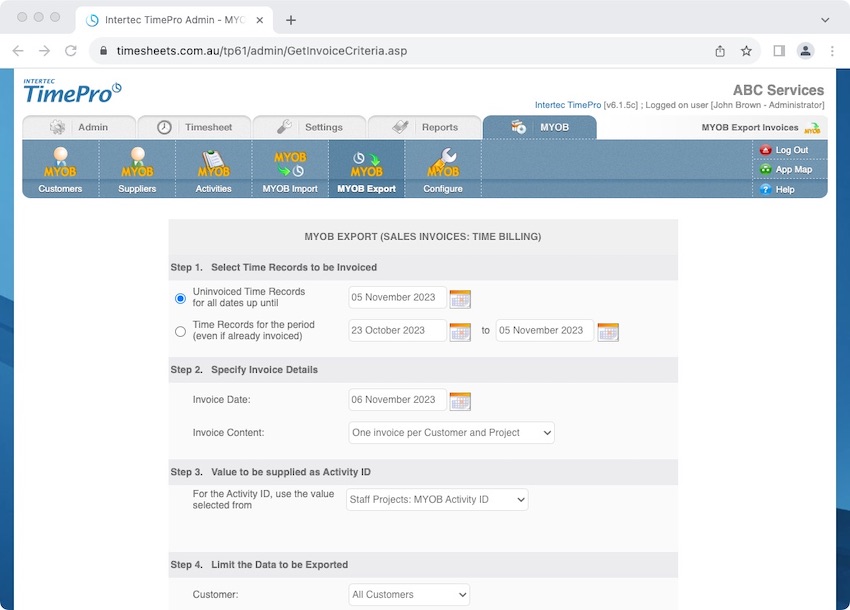Image resolution: width=850 pixels, height=610 pixels.
Task: Select Time Records for the period option
Action: tap(181, 331)
